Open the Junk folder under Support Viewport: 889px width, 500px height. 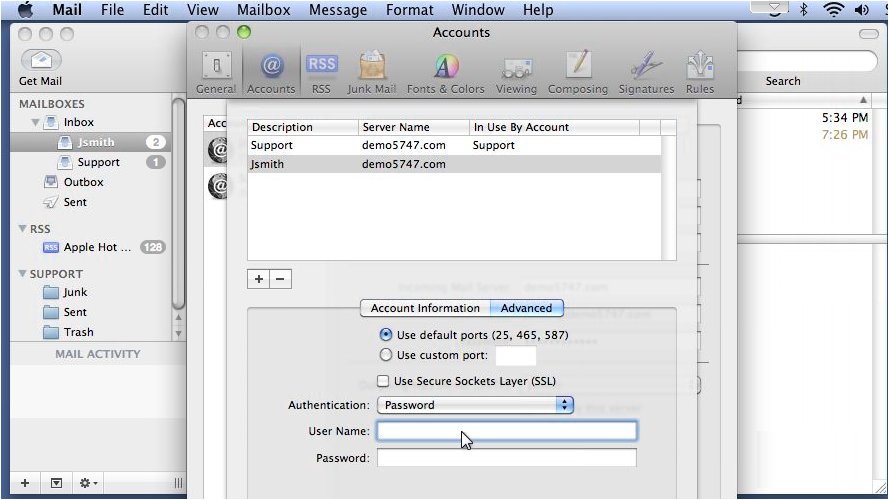[75, 292]
